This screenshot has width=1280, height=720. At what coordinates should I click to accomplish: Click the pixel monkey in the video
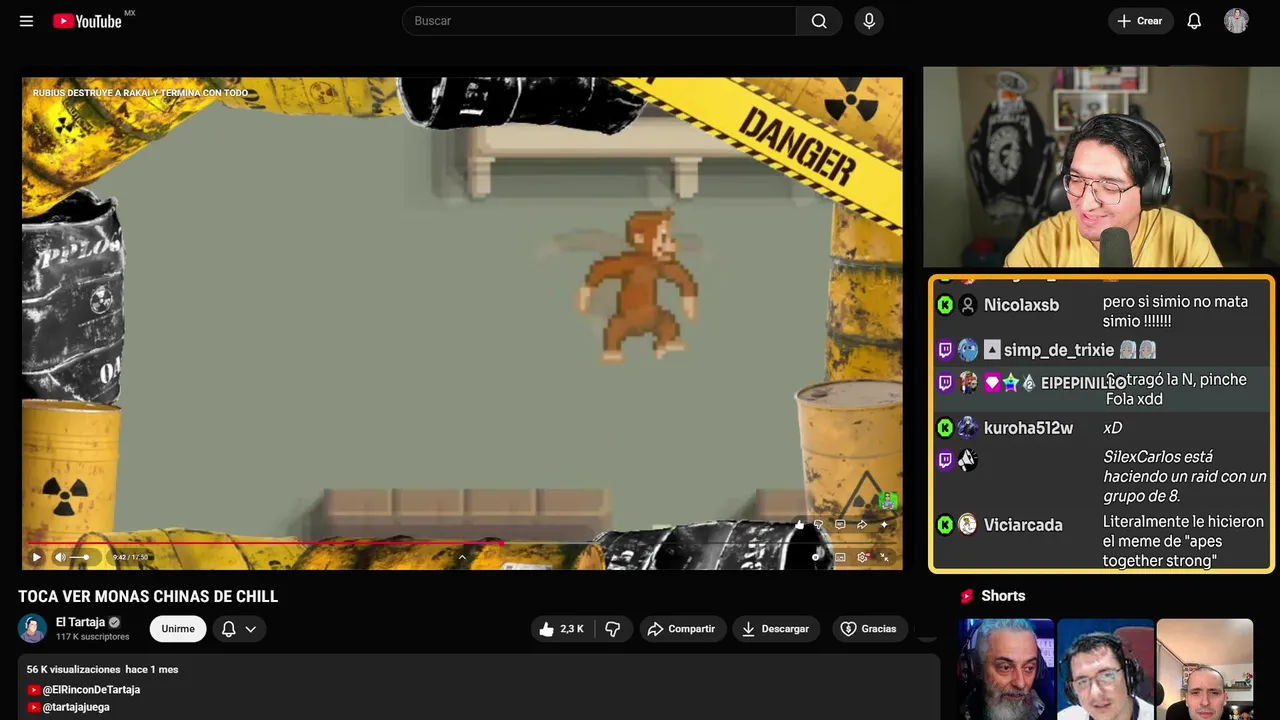pyautogui.click(x=637, y=287)
